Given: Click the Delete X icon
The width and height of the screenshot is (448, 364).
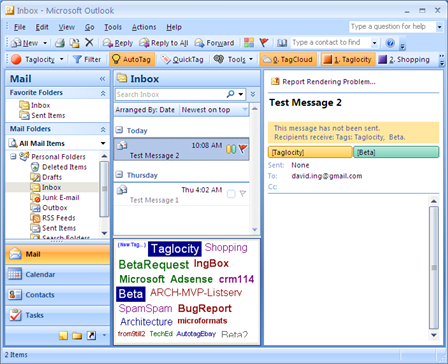Looking at the screenshot, I should (89, 42).
